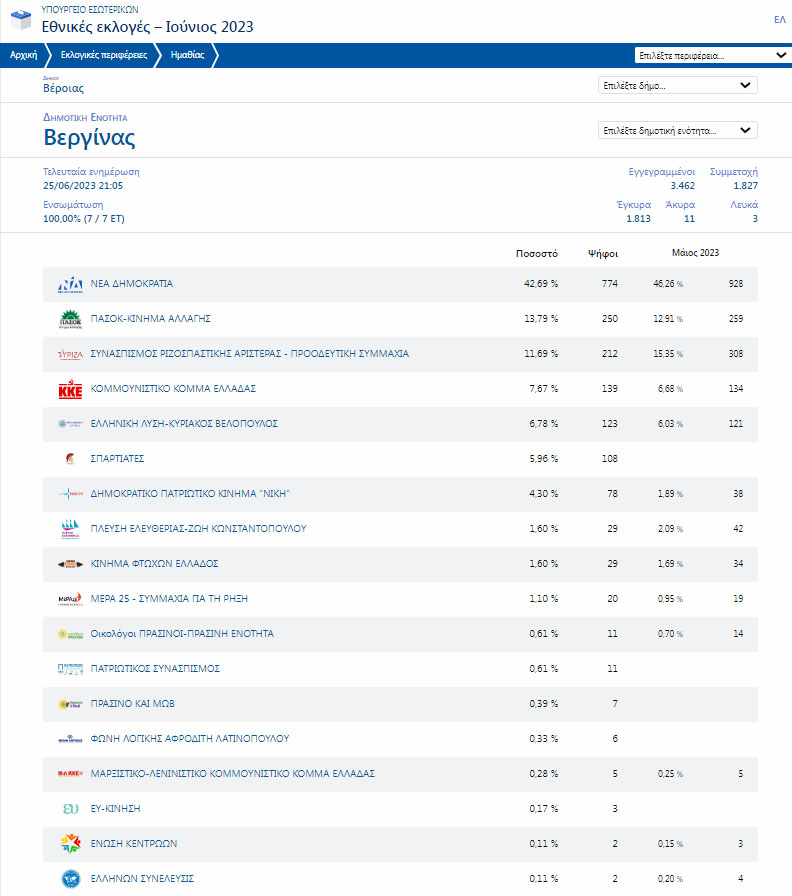Click the ΕΝΩΣΗ ΚΕΝΤΡΩΩΝ star logo
The image size is (792, 896).
(70, 844)
